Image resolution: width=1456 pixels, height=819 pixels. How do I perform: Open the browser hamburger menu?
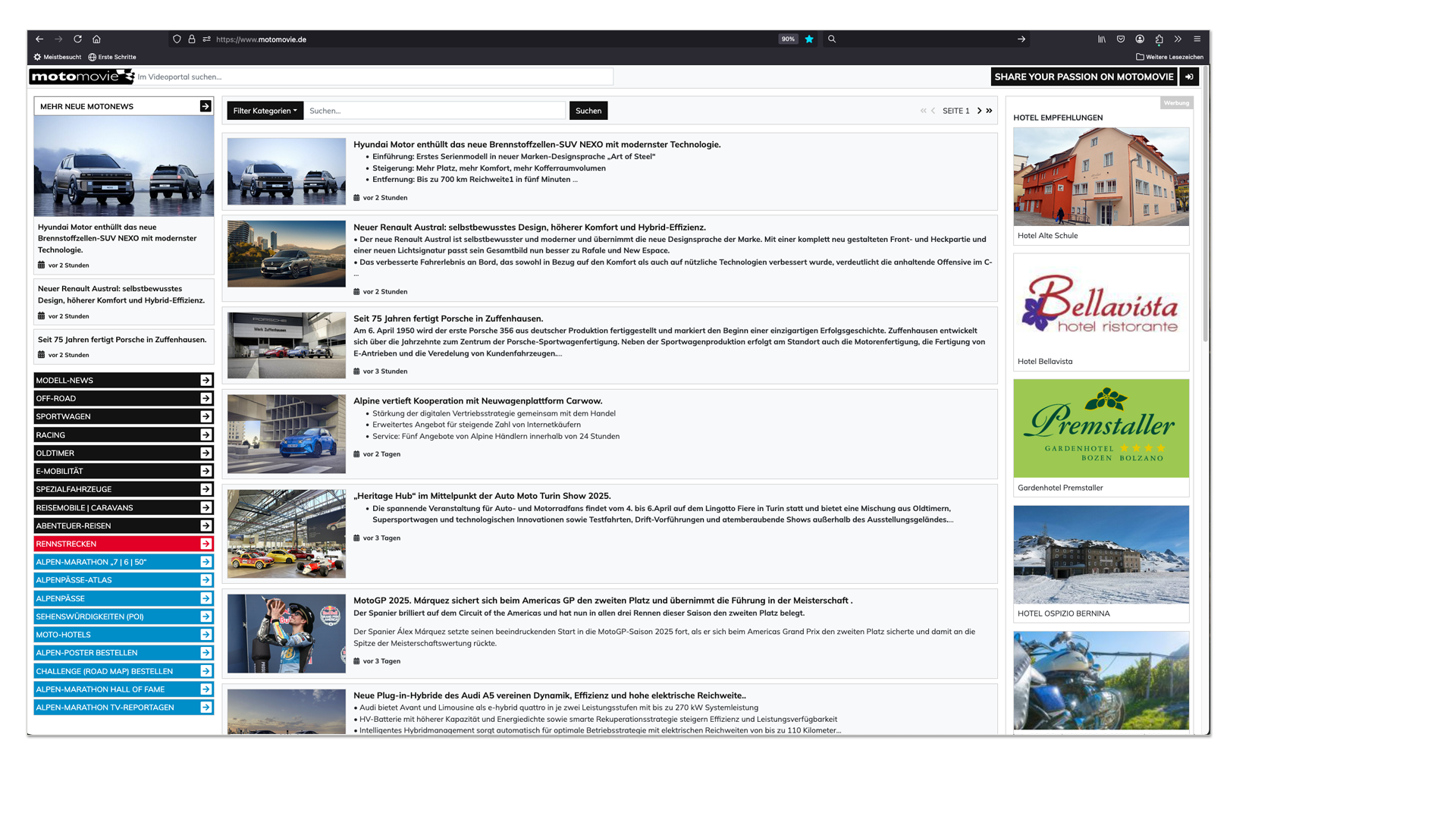click(1197, 39)
